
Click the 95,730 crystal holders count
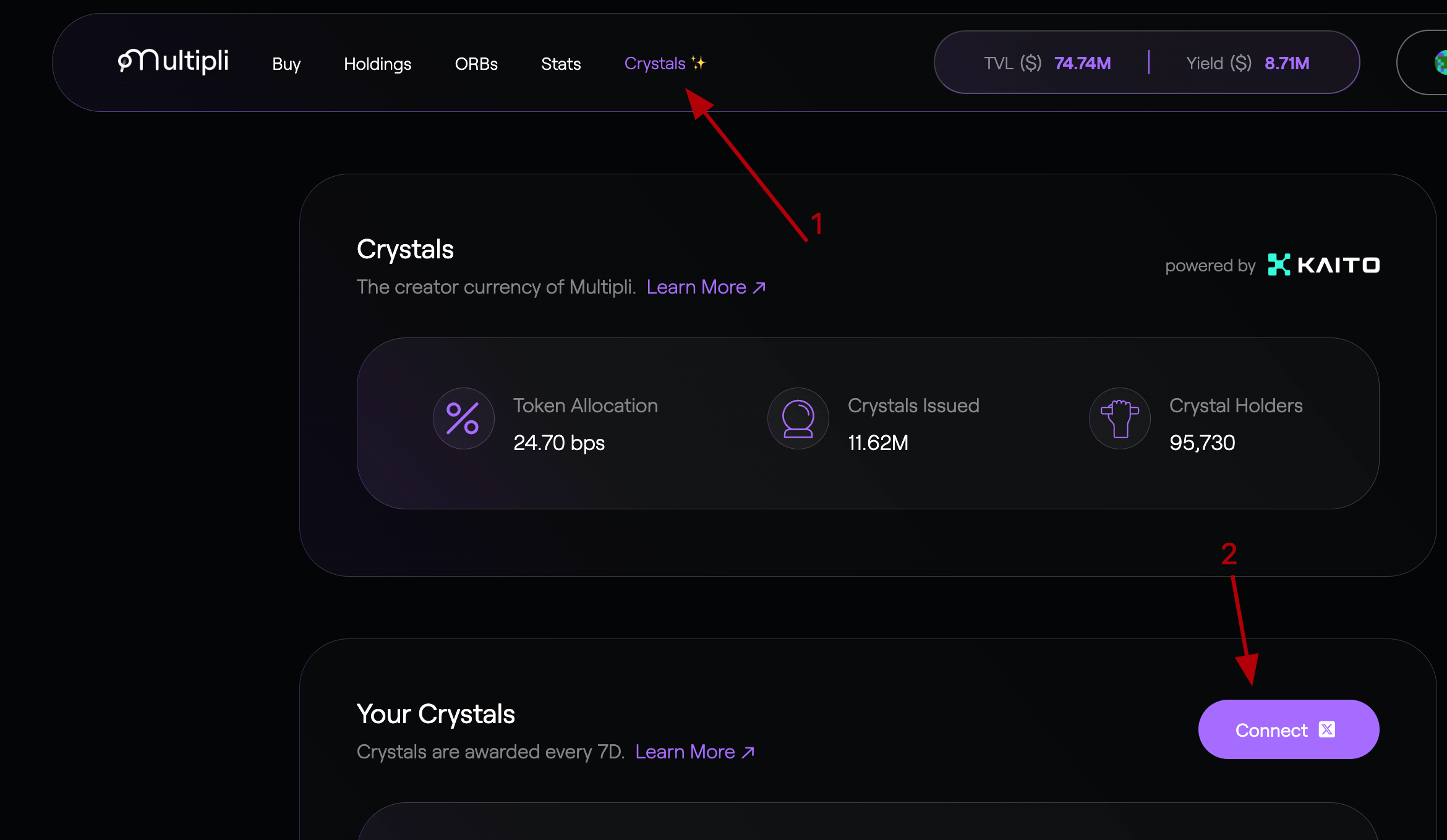tap(1202, 443)
